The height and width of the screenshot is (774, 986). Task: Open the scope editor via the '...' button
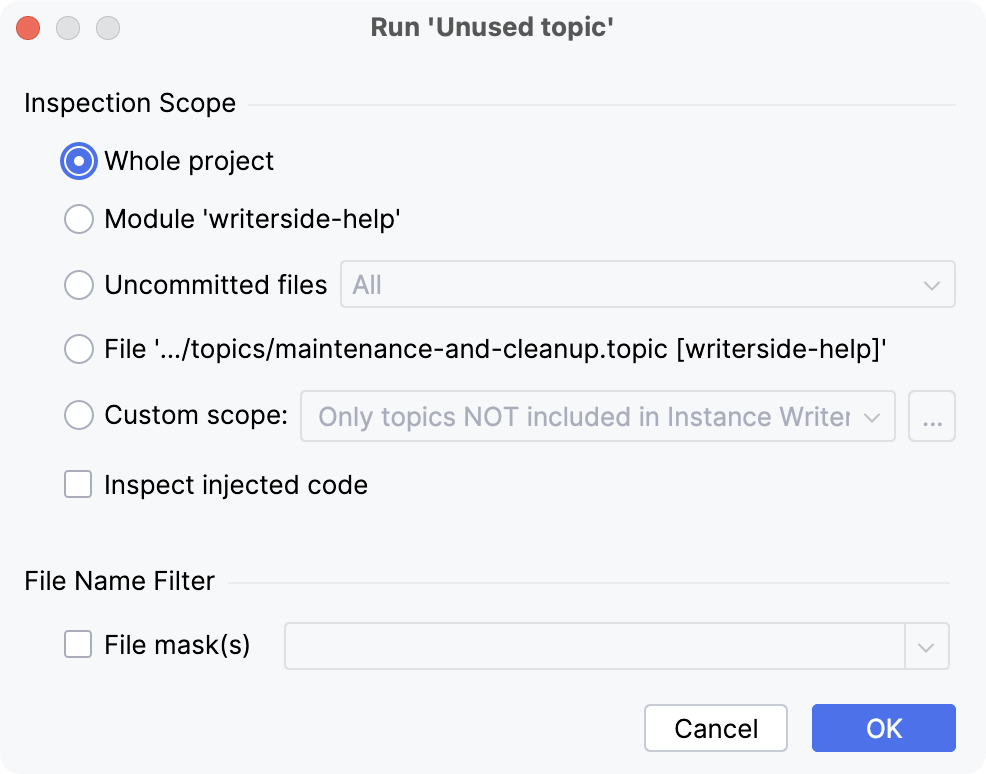pyautogui.click(x=931, y=416)
